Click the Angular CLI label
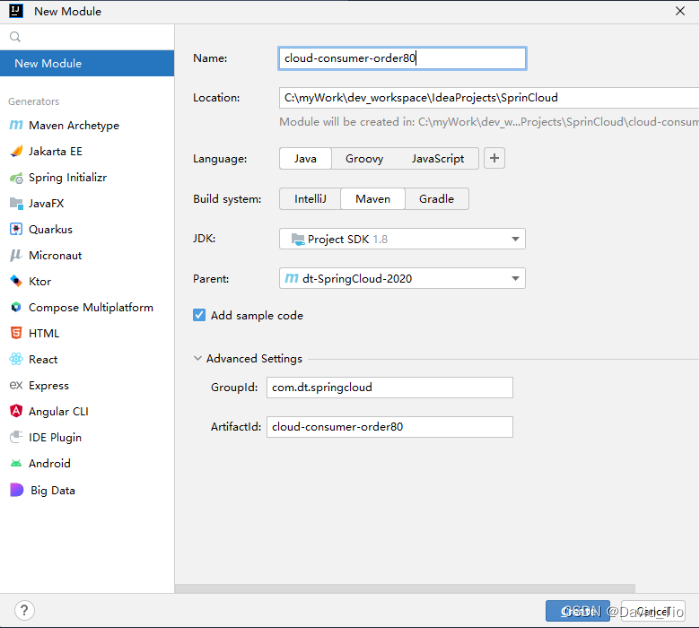 click(x=58, y=411)
